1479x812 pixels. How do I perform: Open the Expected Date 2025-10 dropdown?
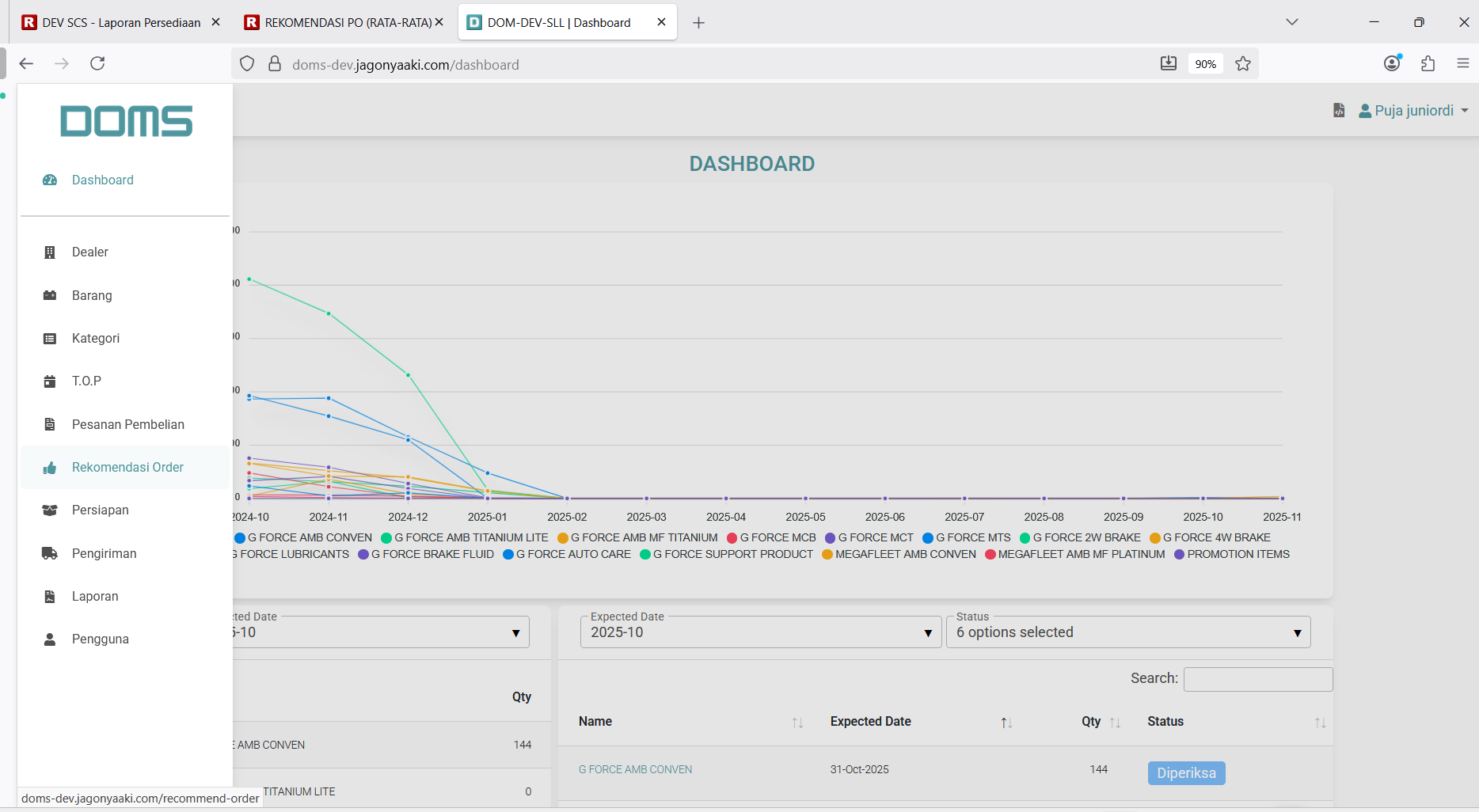coord(759,632)
